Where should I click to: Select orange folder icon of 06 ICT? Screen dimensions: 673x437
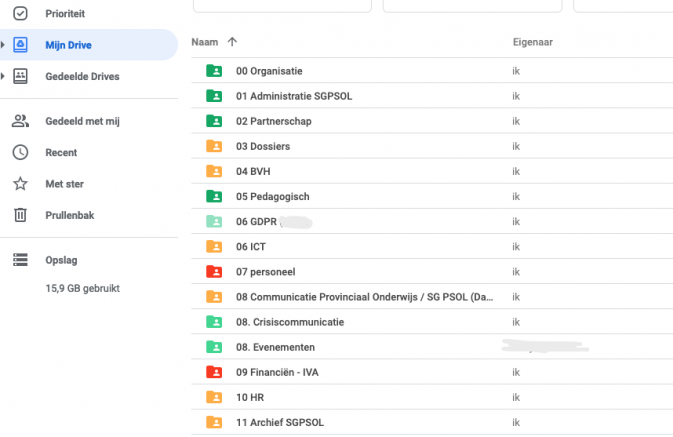click(214, 246)
